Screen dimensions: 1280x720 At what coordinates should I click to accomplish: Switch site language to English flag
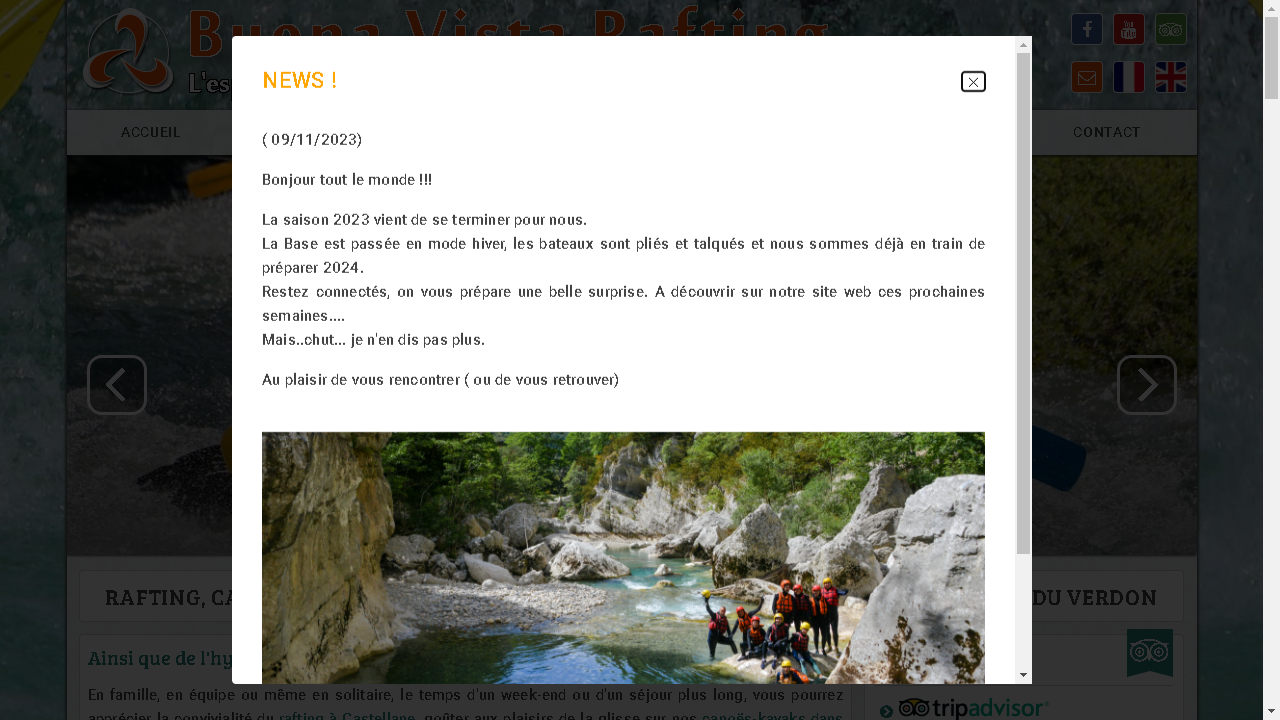(x=1171, y=77)
